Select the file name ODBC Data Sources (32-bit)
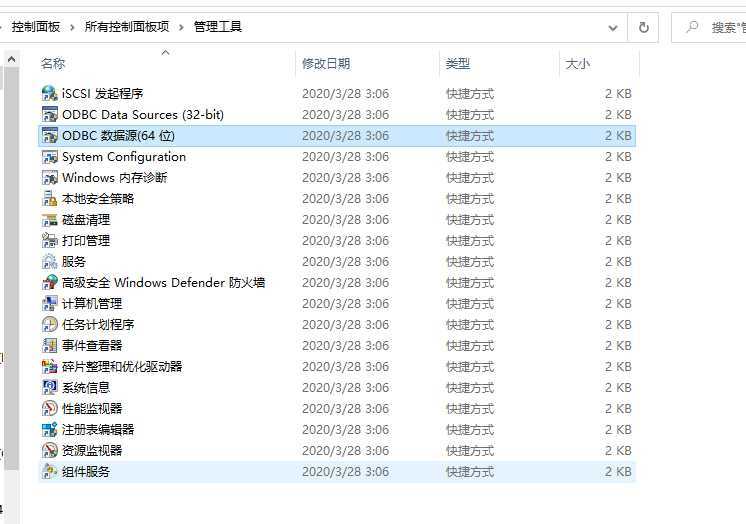 (143, 114)
